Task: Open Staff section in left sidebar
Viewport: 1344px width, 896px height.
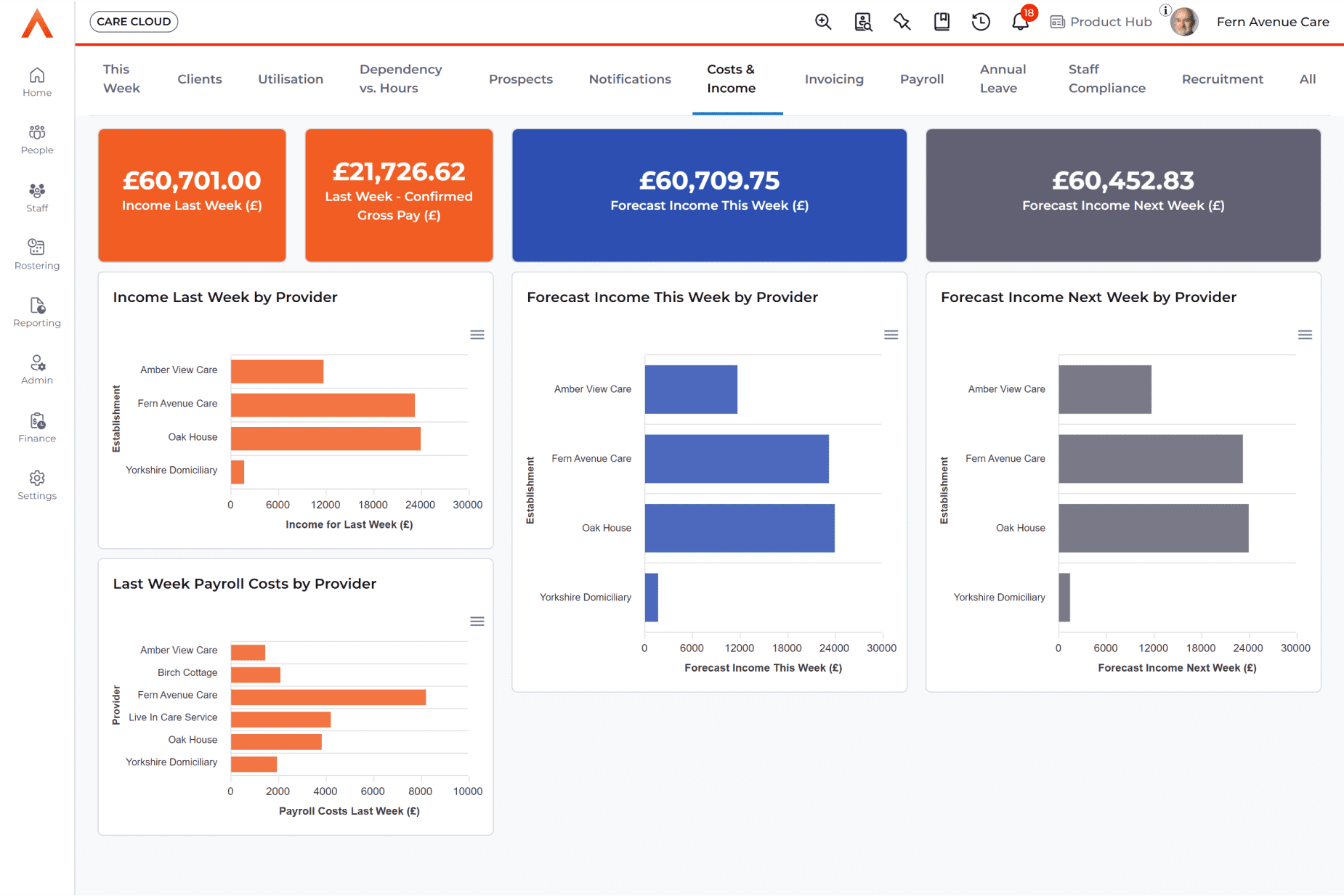Action: pos(37,197)
